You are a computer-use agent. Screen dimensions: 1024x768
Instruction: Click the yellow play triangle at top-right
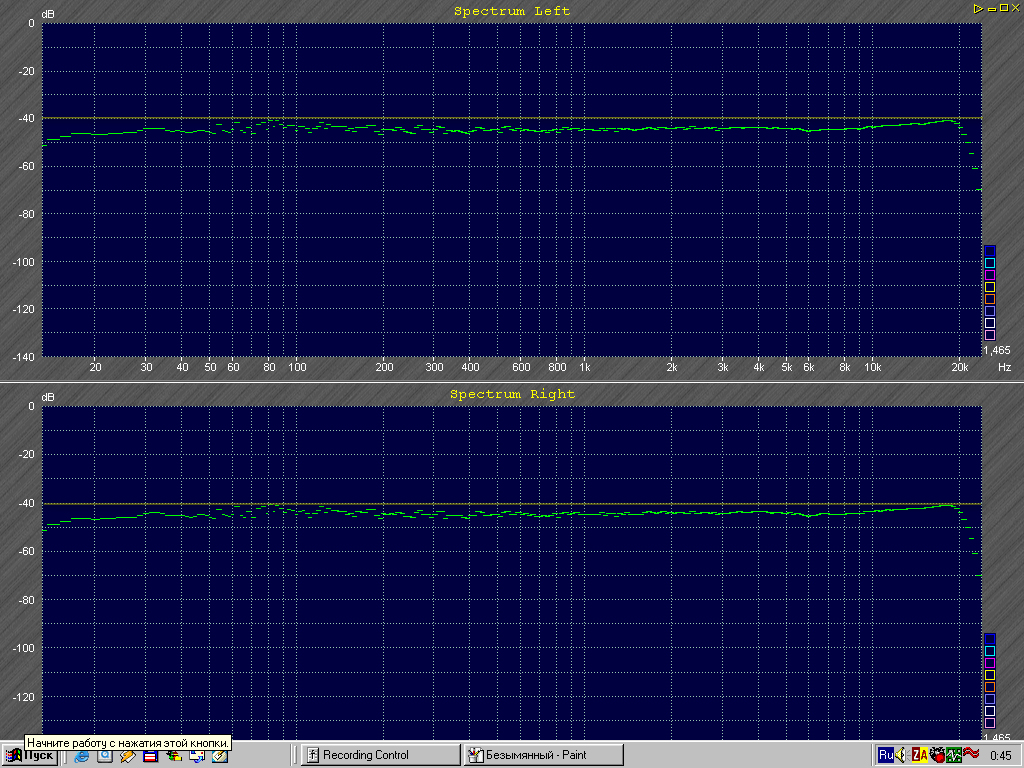click(x=978, y=8)
